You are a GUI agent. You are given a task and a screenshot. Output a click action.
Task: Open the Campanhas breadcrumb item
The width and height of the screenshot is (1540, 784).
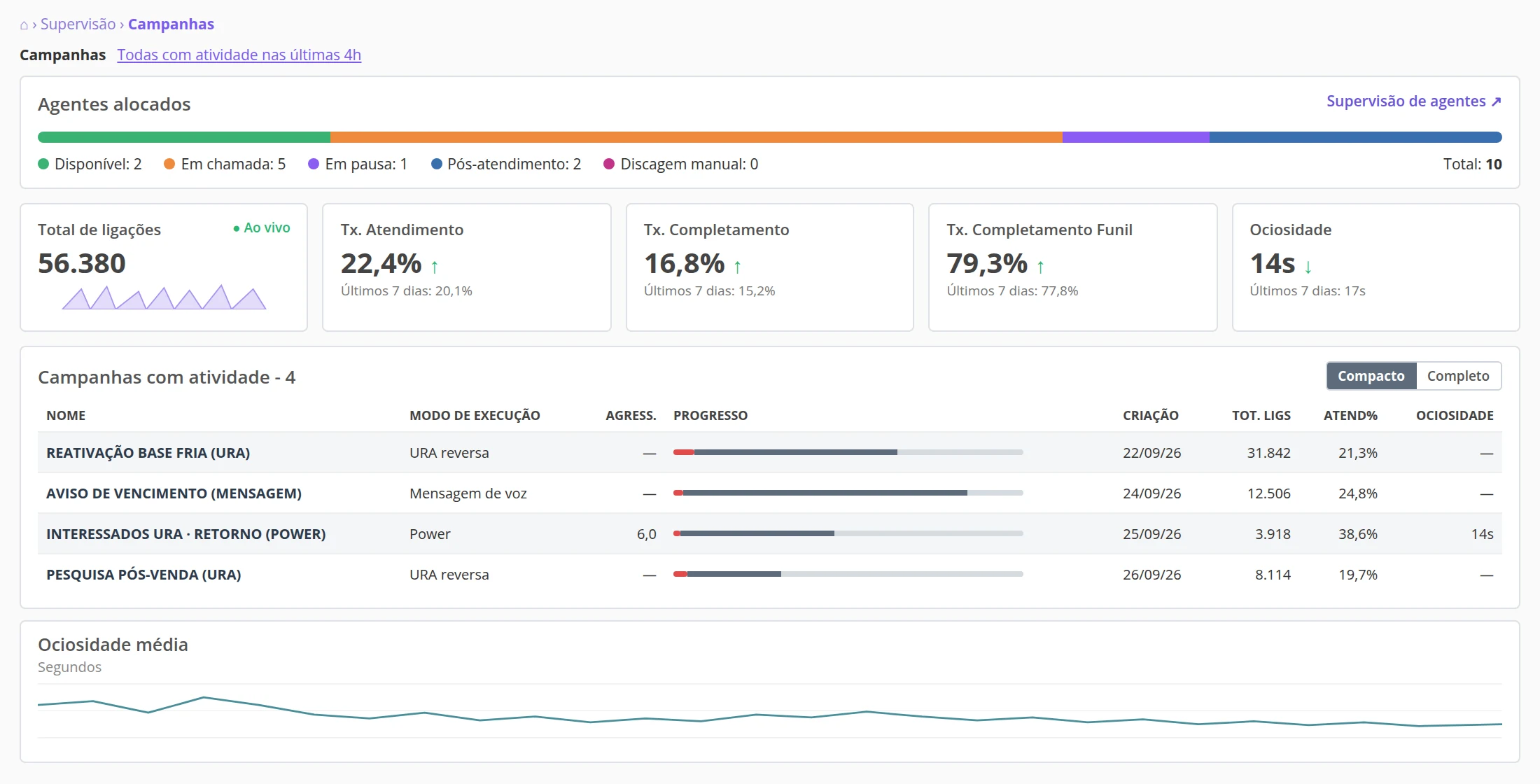pyautogui.click(x=171, y=24)
